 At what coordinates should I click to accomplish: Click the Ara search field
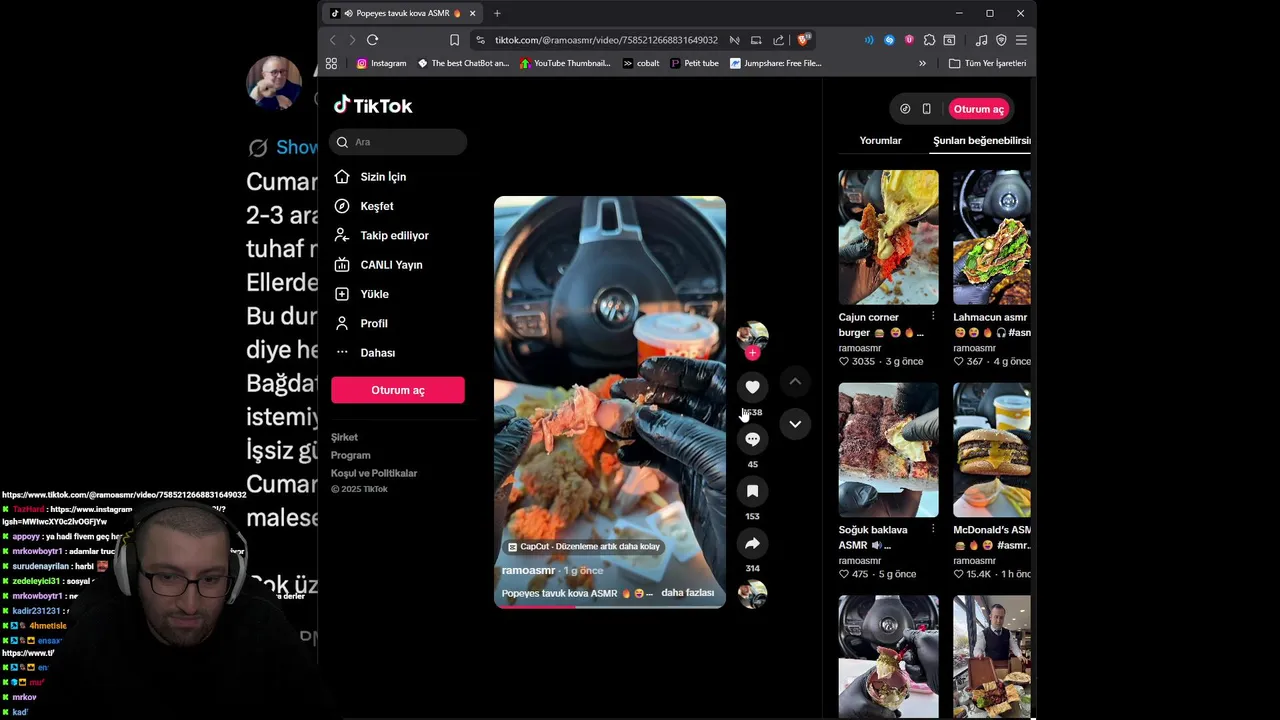[x=398, y=142]
